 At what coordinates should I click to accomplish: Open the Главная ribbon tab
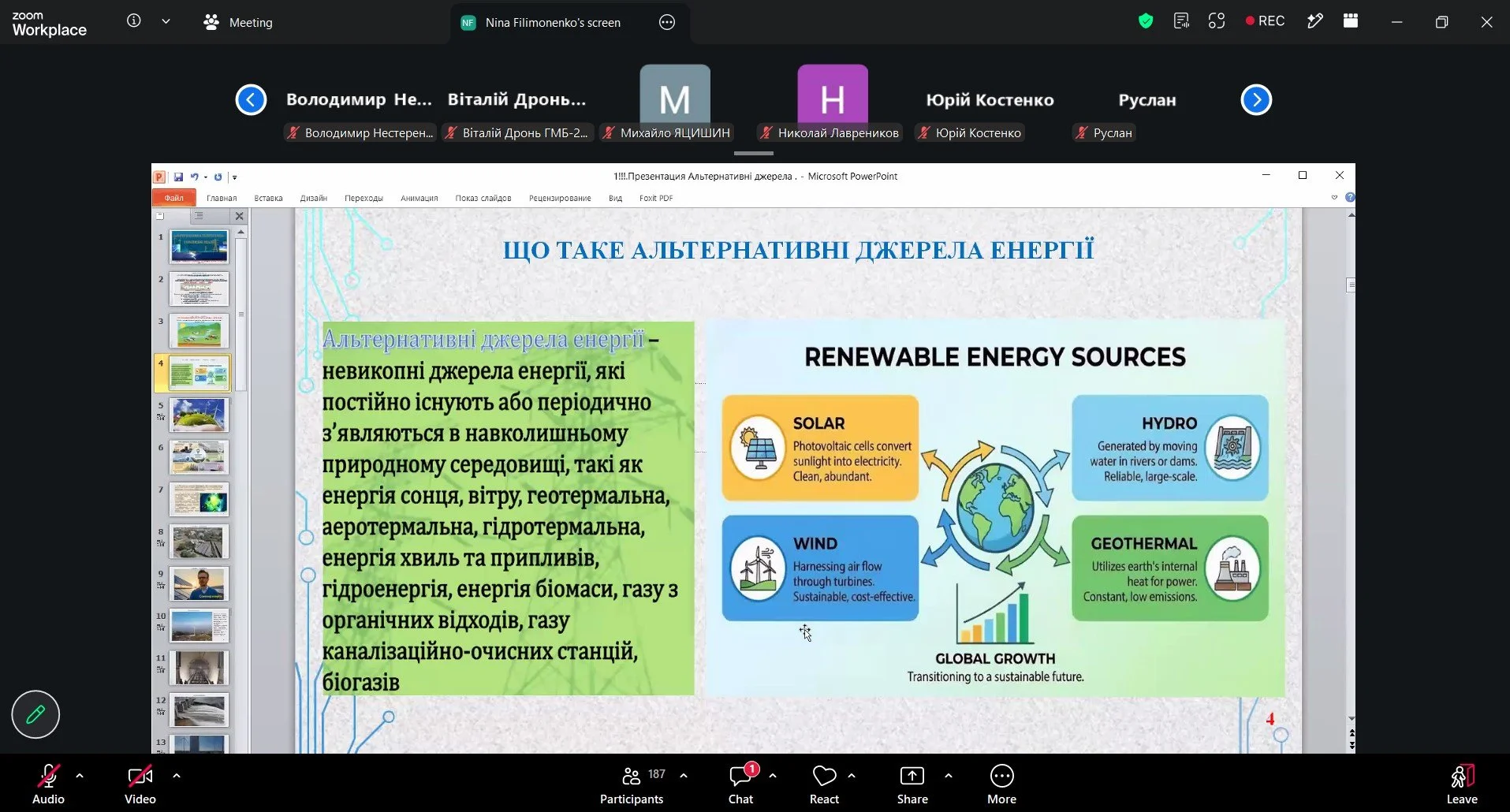pos(222,198)
